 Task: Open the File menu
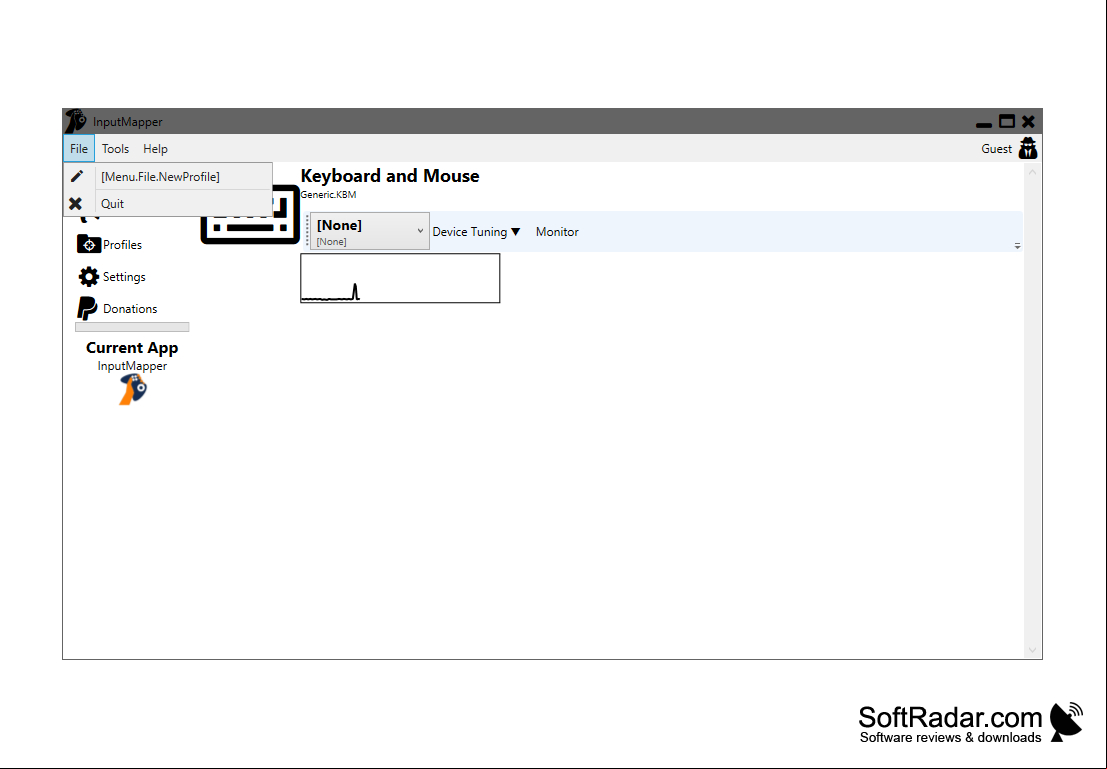pyautogui.click(x=78, y=149)
